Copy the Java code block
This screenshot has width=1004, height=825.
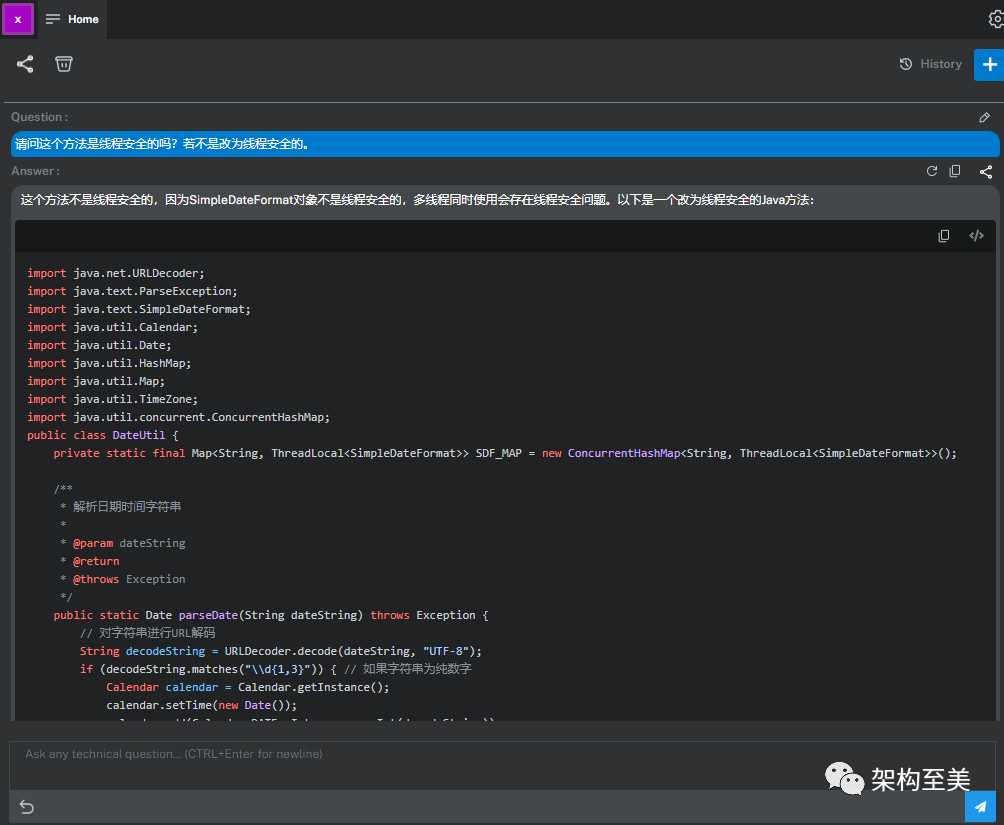click(944, 236)
